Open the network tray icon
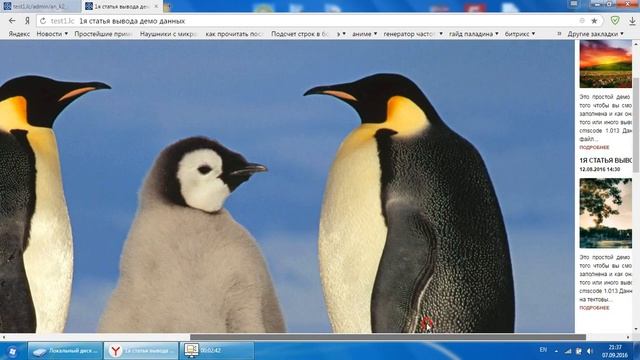This screenshot has width=640, height=360. point(568,351)
